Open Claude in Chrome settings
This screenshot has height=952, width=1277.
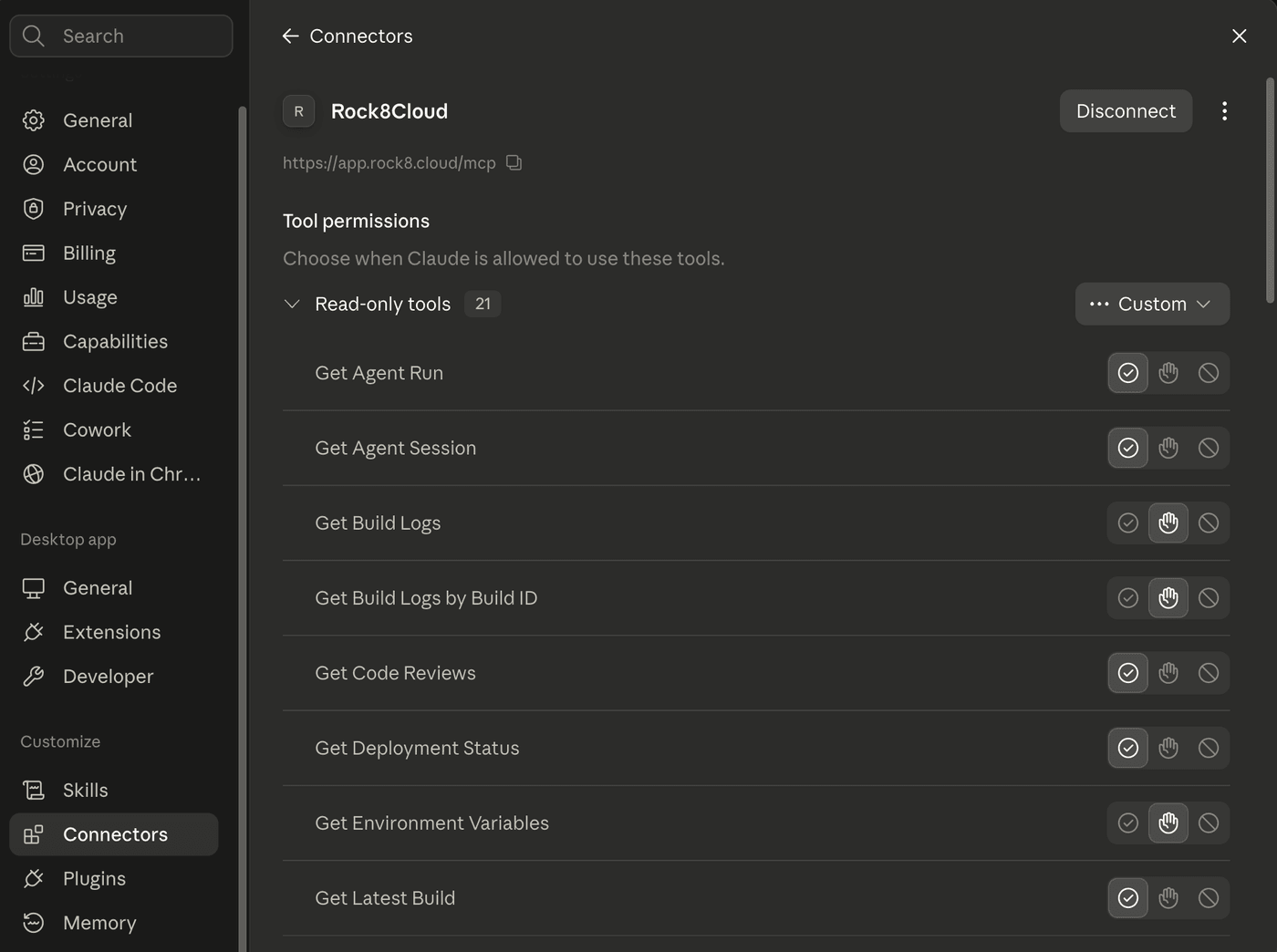[114, 474]
